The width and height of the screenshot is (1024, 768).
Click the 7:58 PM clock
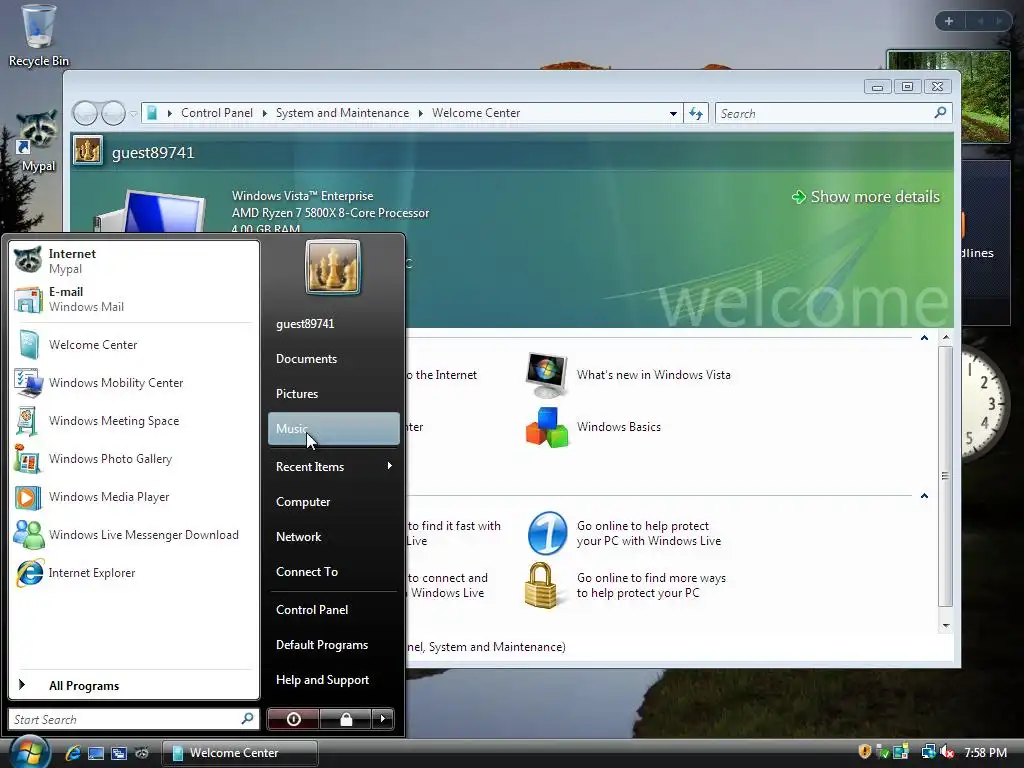pyautogui.click(x=985, y=753)
